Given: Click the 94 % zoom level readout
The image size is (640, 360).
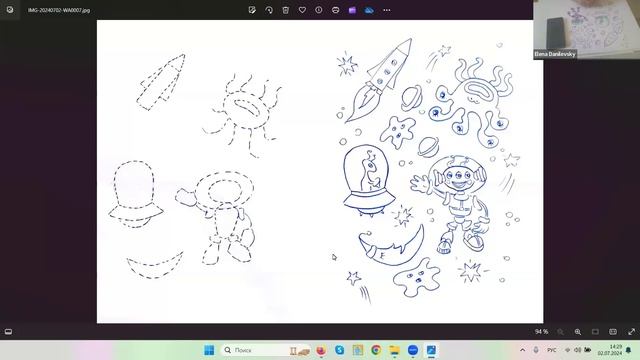Looking at the screenshot, I should click(x=541, y=332).
